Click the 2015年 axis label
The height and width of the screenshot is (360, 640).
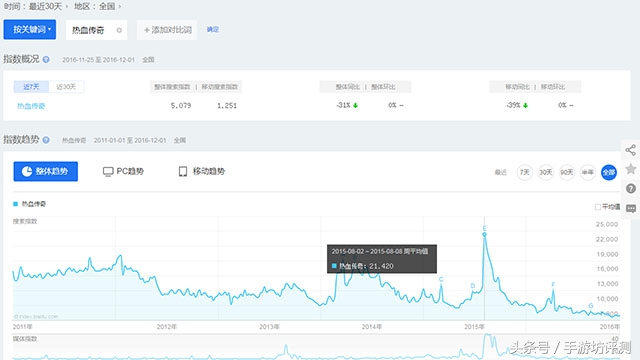pyautogui.click(x=474, y=327)
